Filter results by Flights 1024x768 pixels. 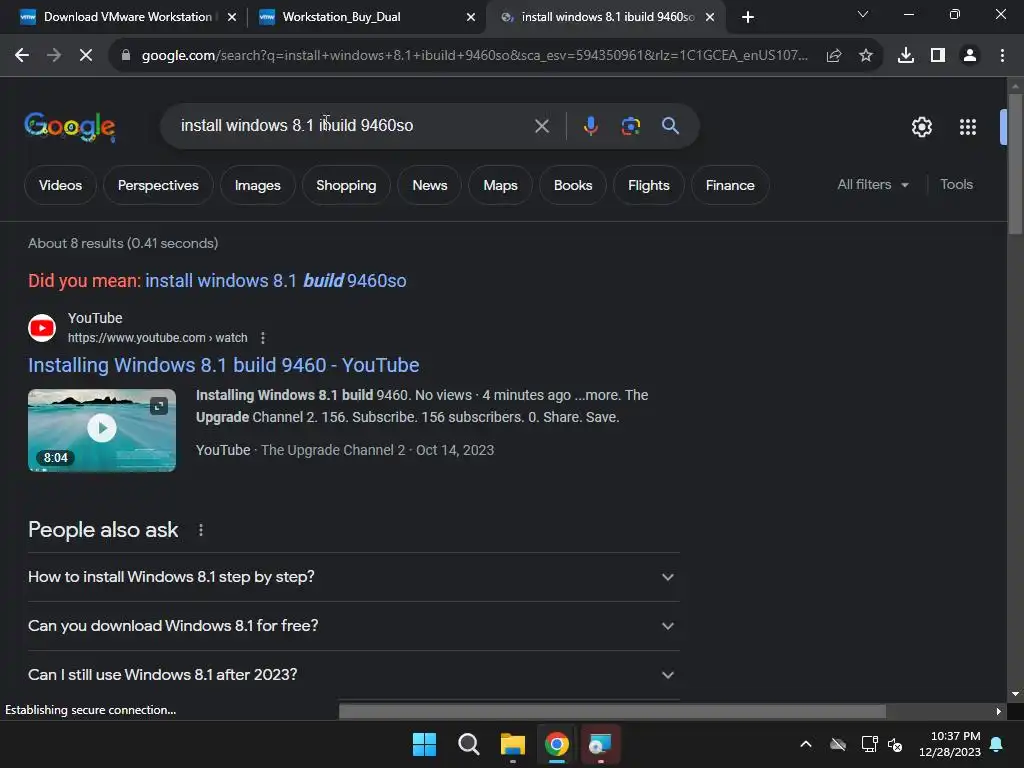coord(648,185)
